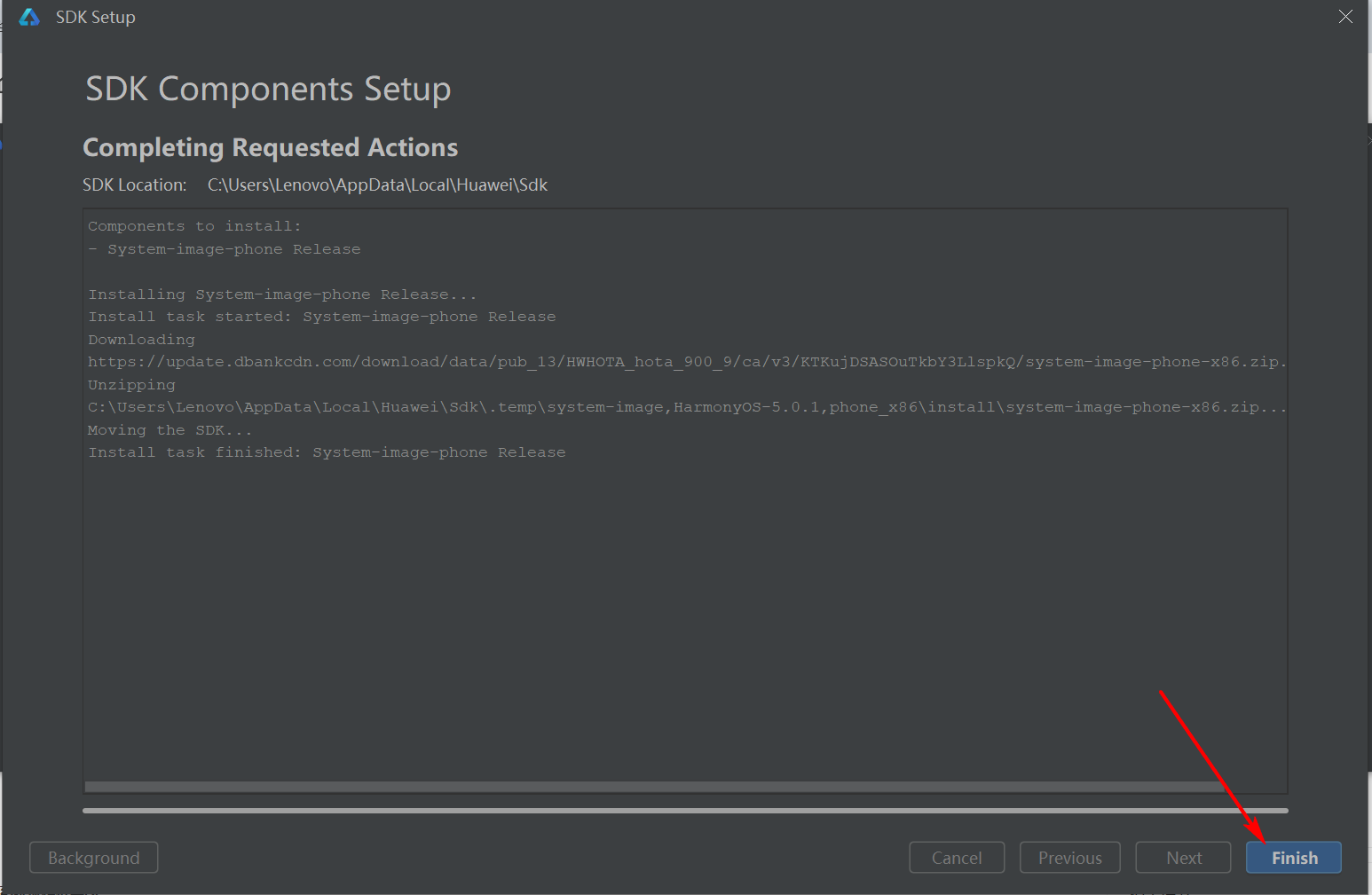
Task: Click the Cancel button
Action: pos(956,858)
